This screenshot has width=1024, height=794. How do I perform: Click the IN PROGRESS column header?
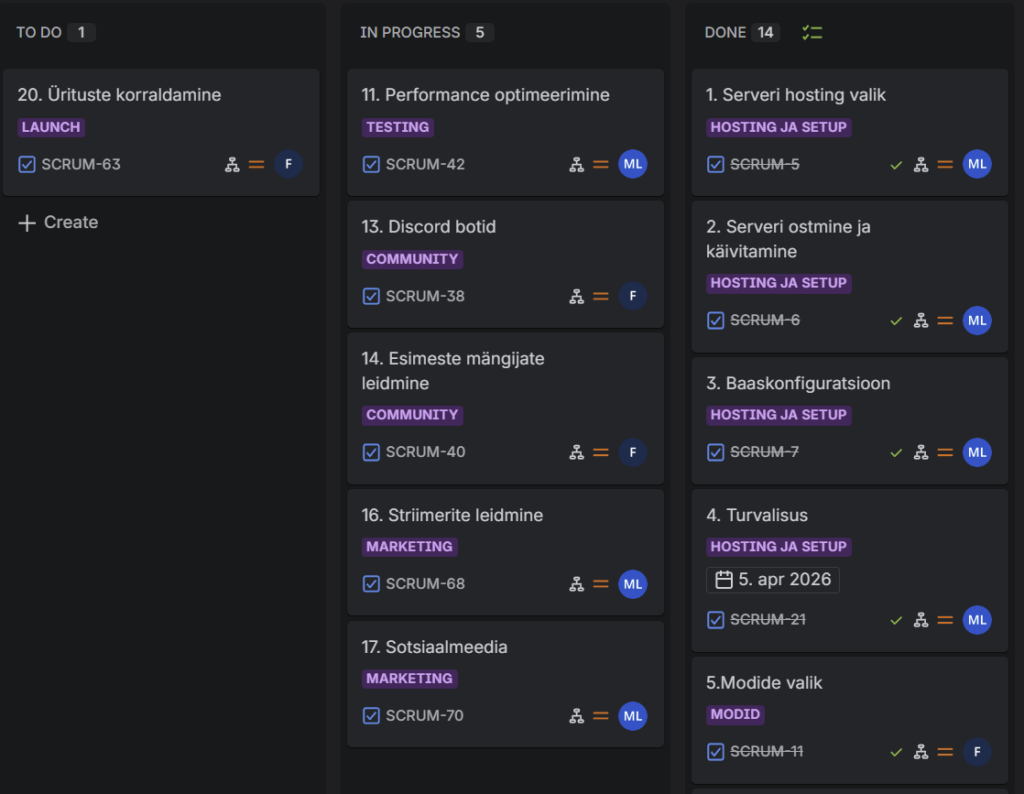click(410, 33)
